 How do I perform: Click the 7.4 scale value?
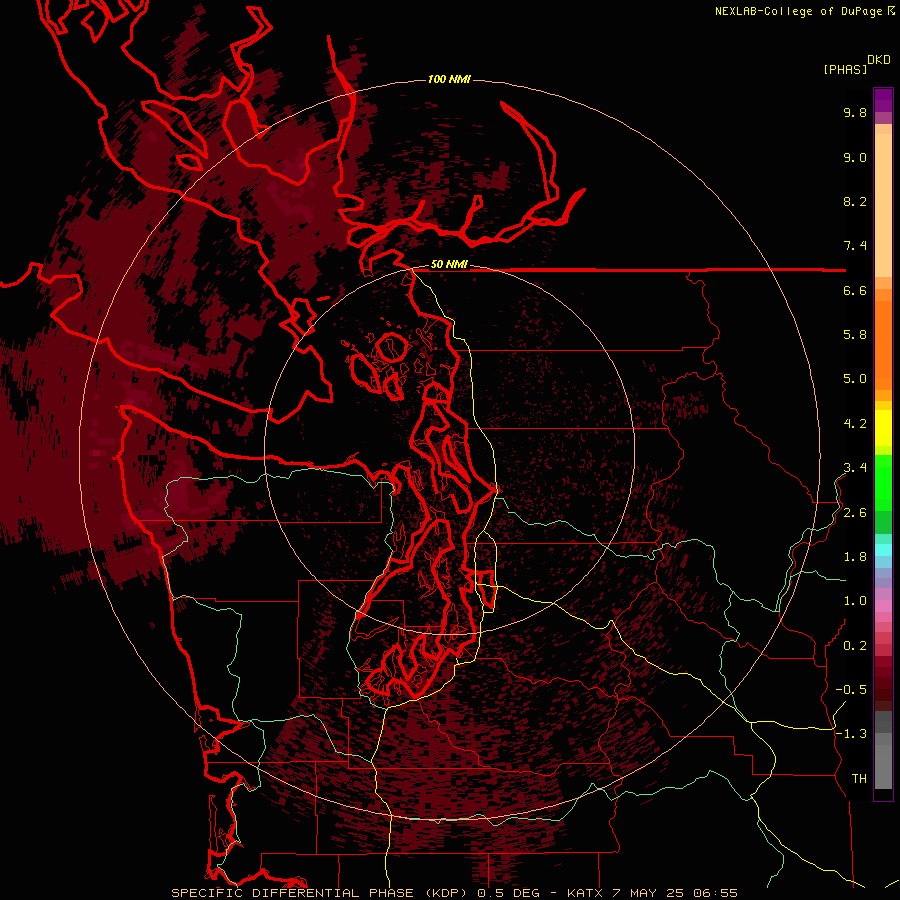tap(855, 246)
